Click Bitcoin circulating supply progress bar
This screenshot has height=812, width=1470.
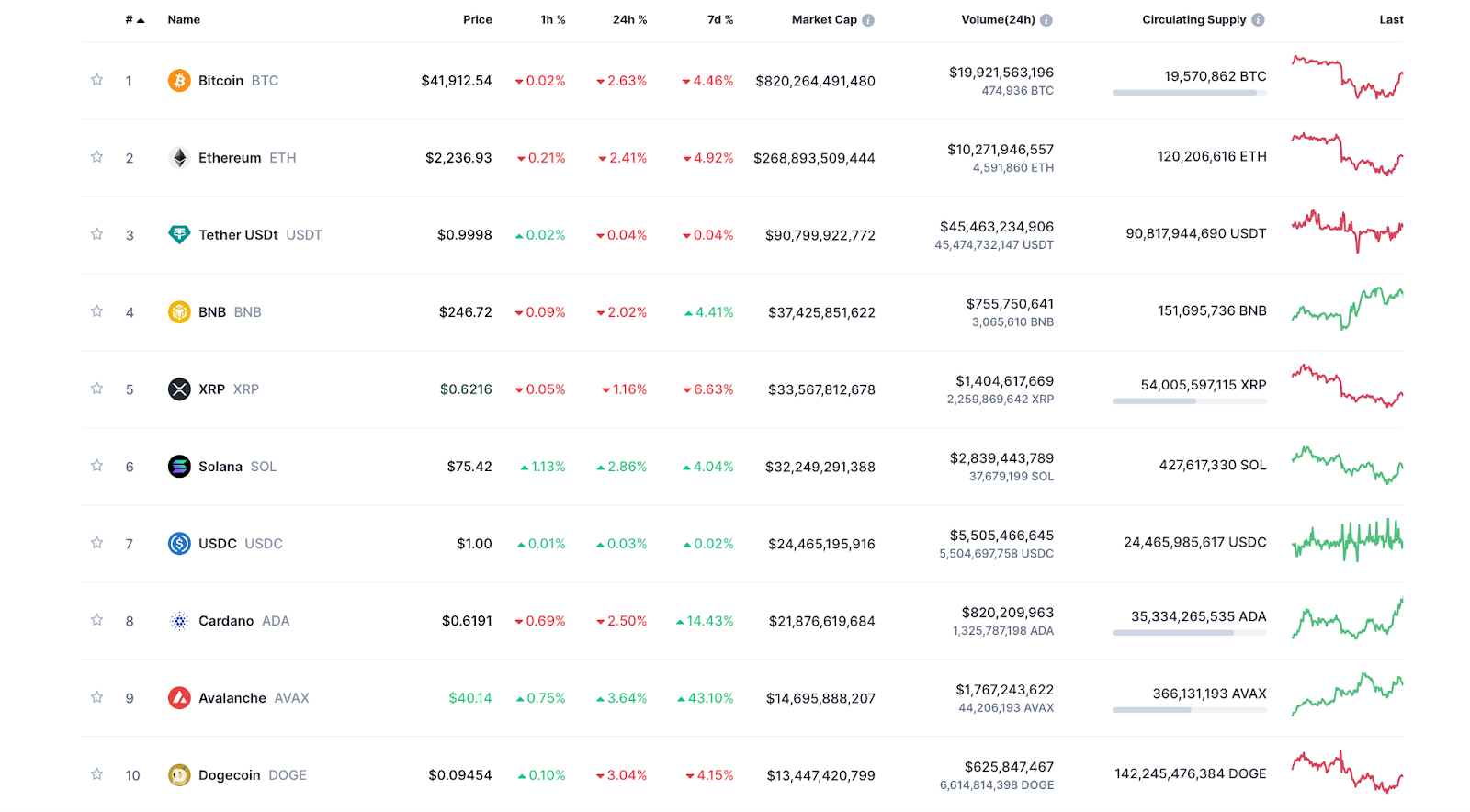pyautogui.click(x=1189, y=93)
